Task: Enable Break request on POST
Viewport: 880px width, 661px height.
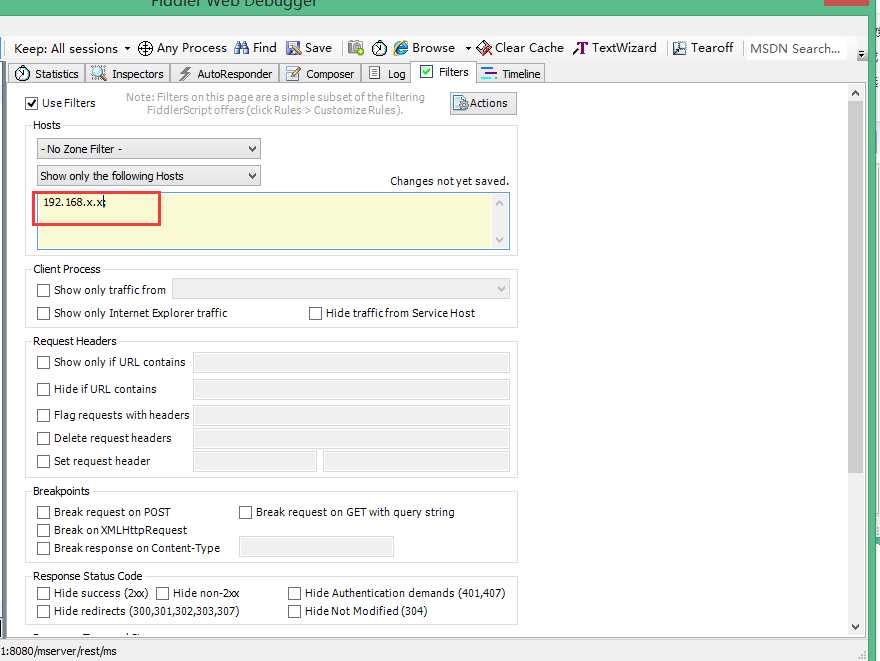Action: 43,512
